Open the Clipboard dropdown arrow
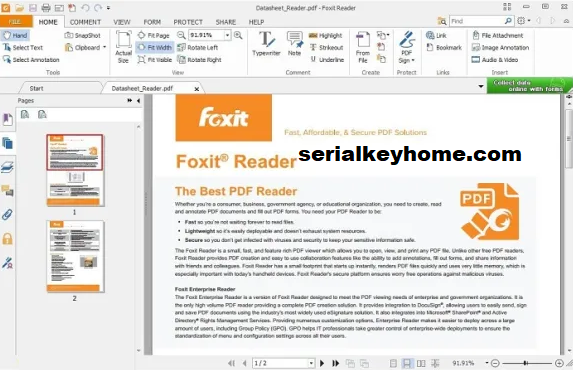The height and width of the screenshot is (370, 573). (105, 47)
